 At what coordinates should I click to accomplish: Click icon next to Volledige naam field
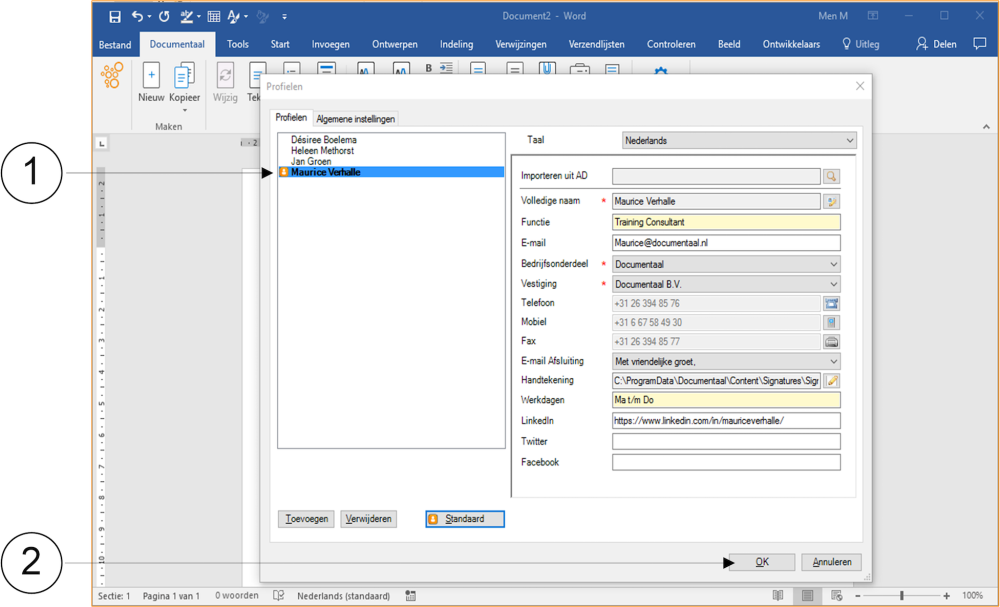(x=831, y=201)
